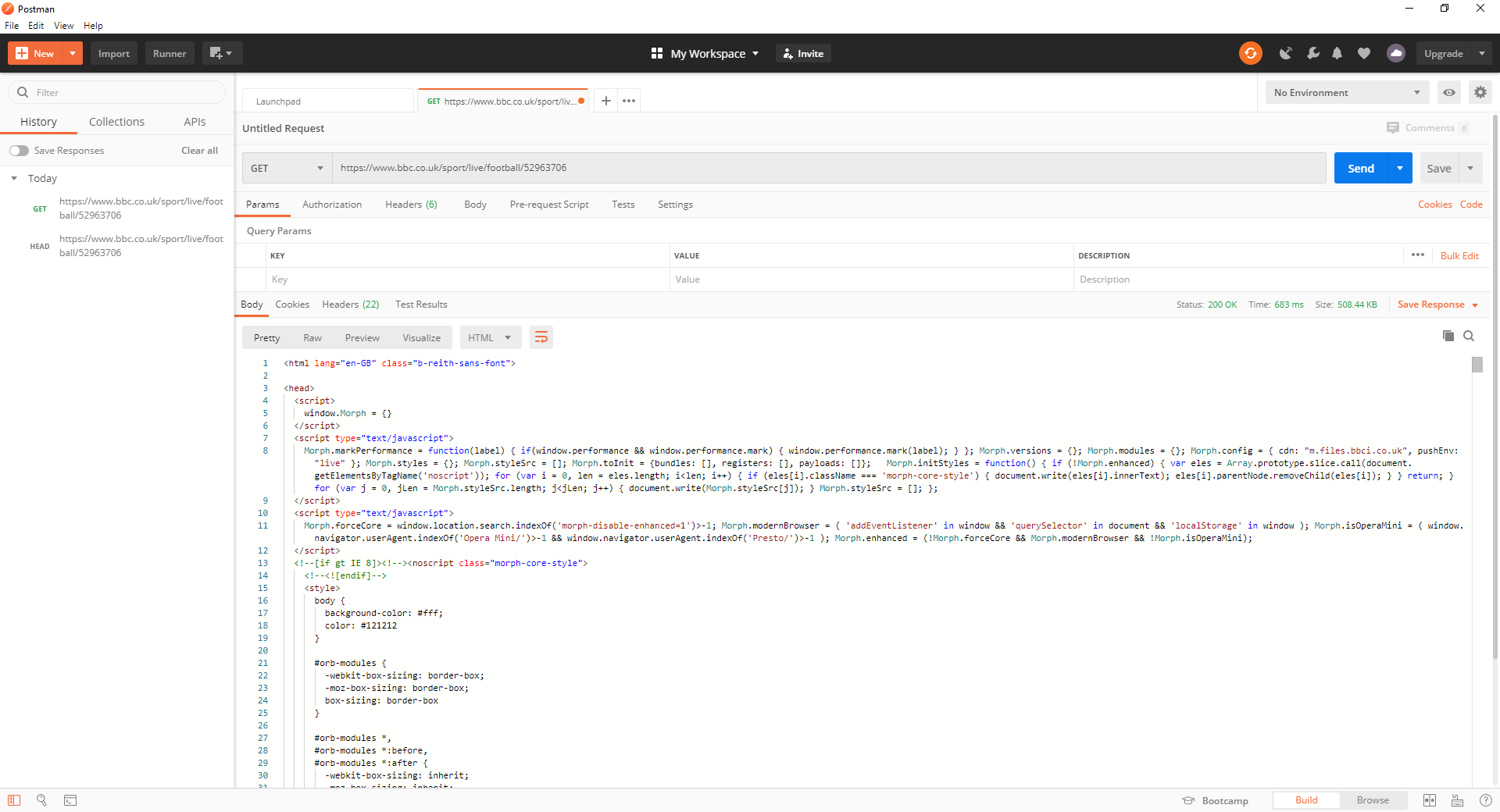Viewport: 1500px width, 812px height.
Task: Open settings wrench icon in header
Action: tap(1312, 53)
